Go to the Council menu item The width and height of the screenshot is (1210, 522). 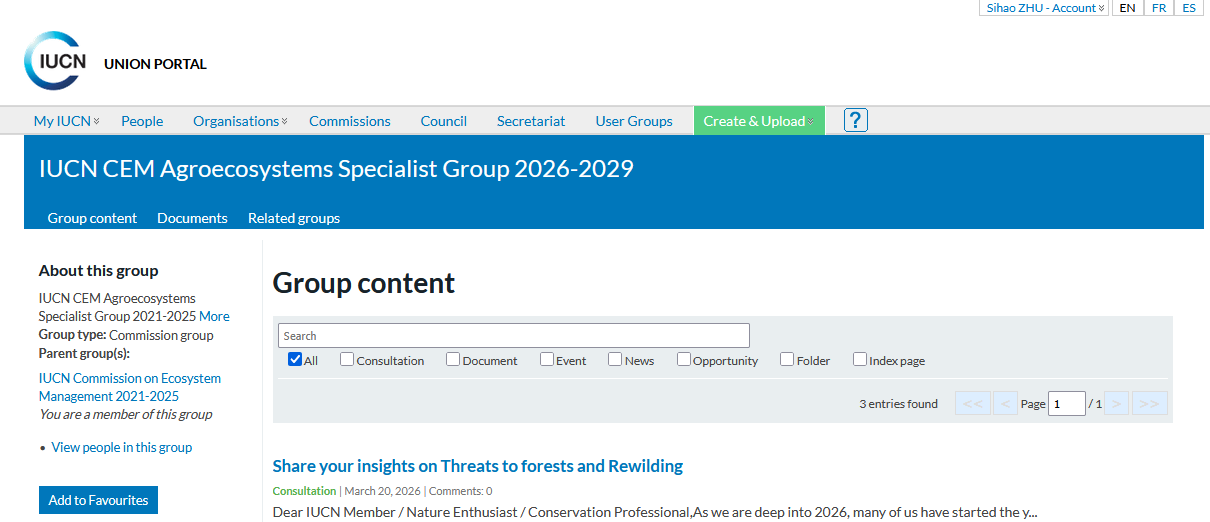(x=444, y=121)
